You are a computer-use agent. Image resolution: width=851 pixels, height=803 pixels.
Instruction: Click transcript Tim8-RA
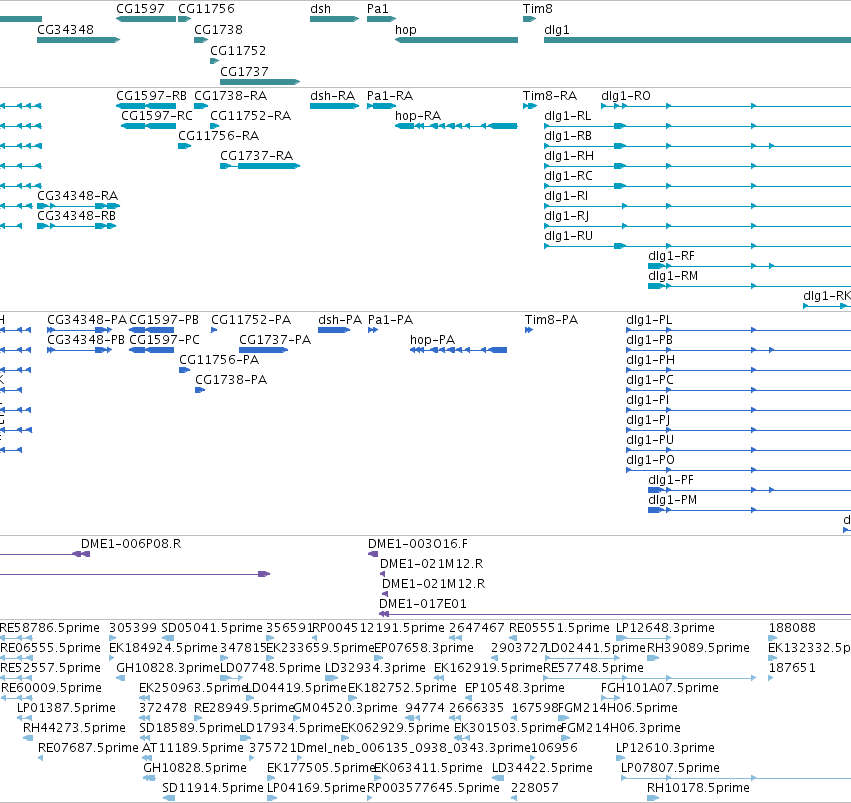[x=549, y=96]
